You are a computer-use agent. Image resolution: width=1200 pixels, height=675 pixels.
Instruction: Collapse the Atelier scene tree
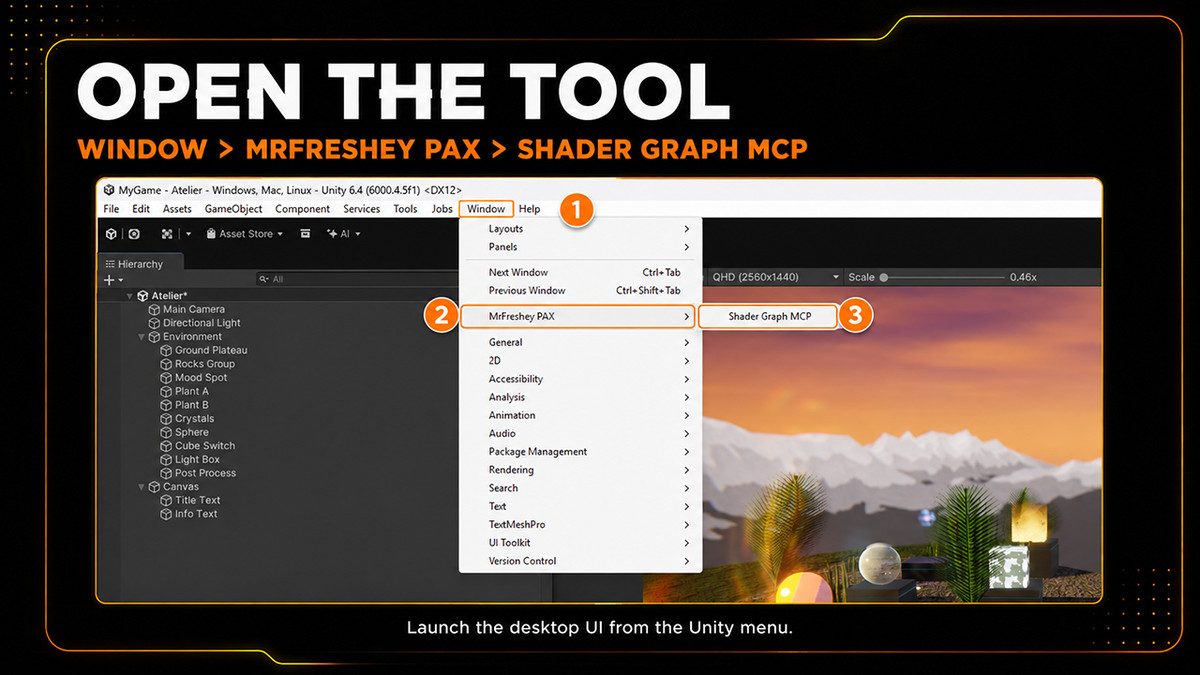[129, 296]
